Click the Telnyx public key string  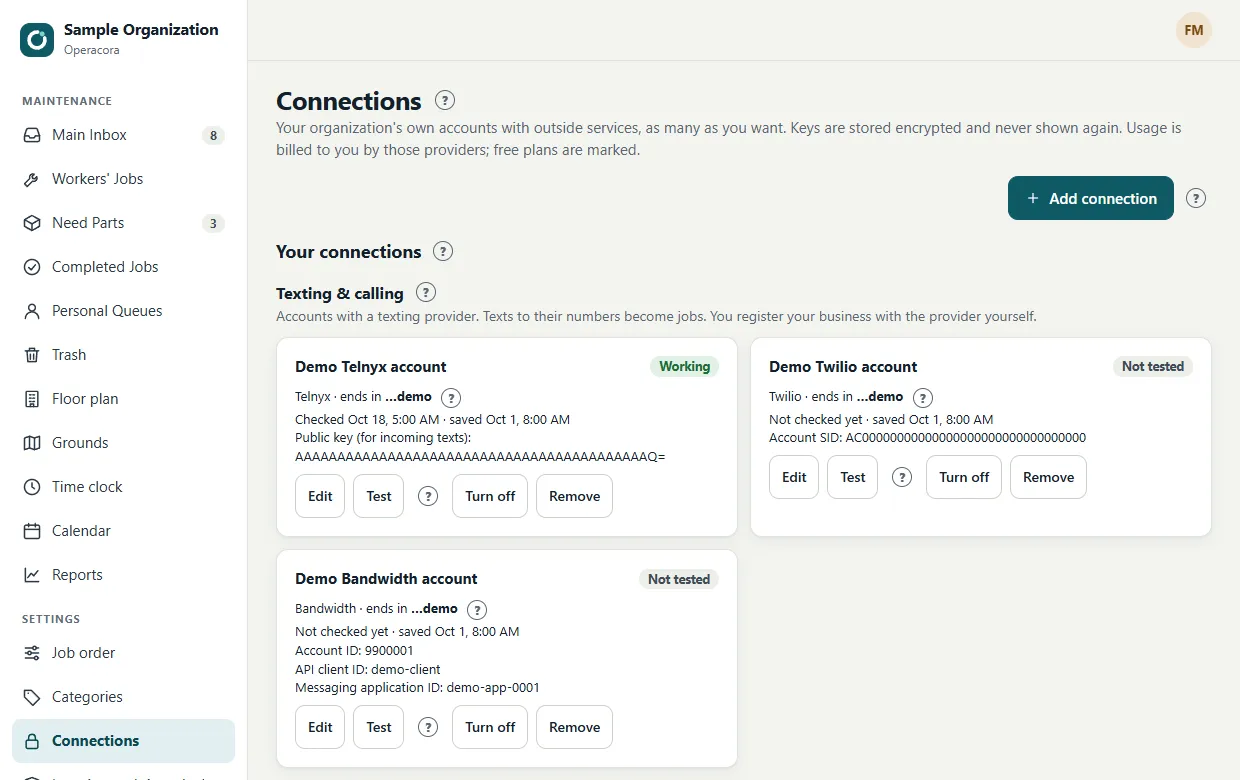click(x=480, y=456)
